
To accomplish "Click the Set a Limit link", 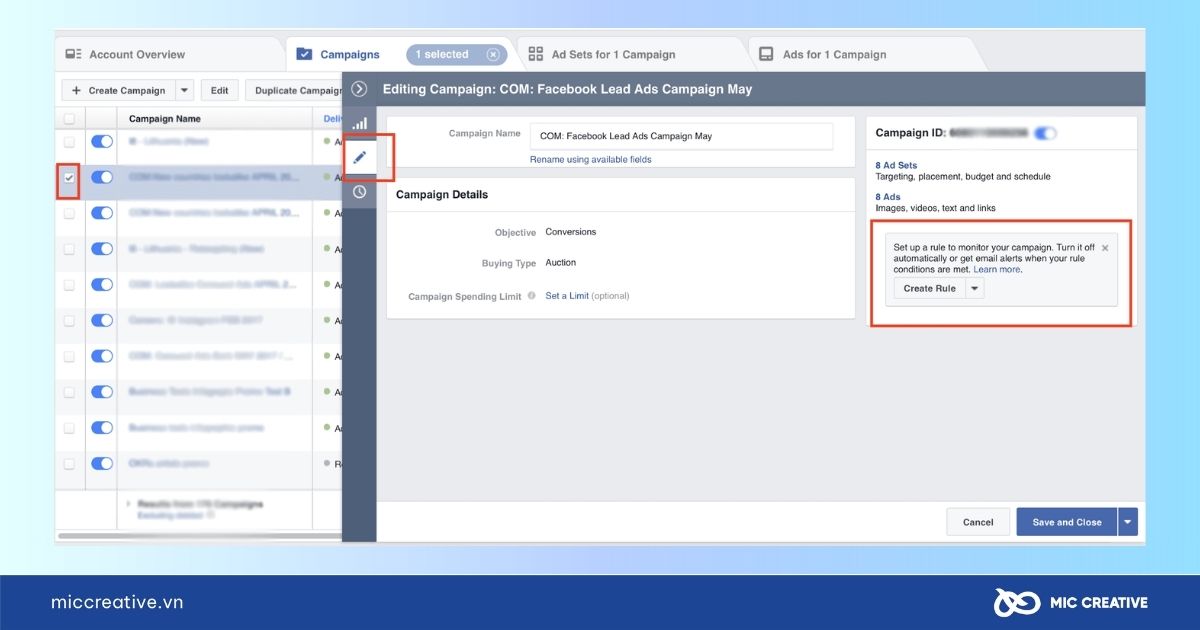I will coord(566,296).
